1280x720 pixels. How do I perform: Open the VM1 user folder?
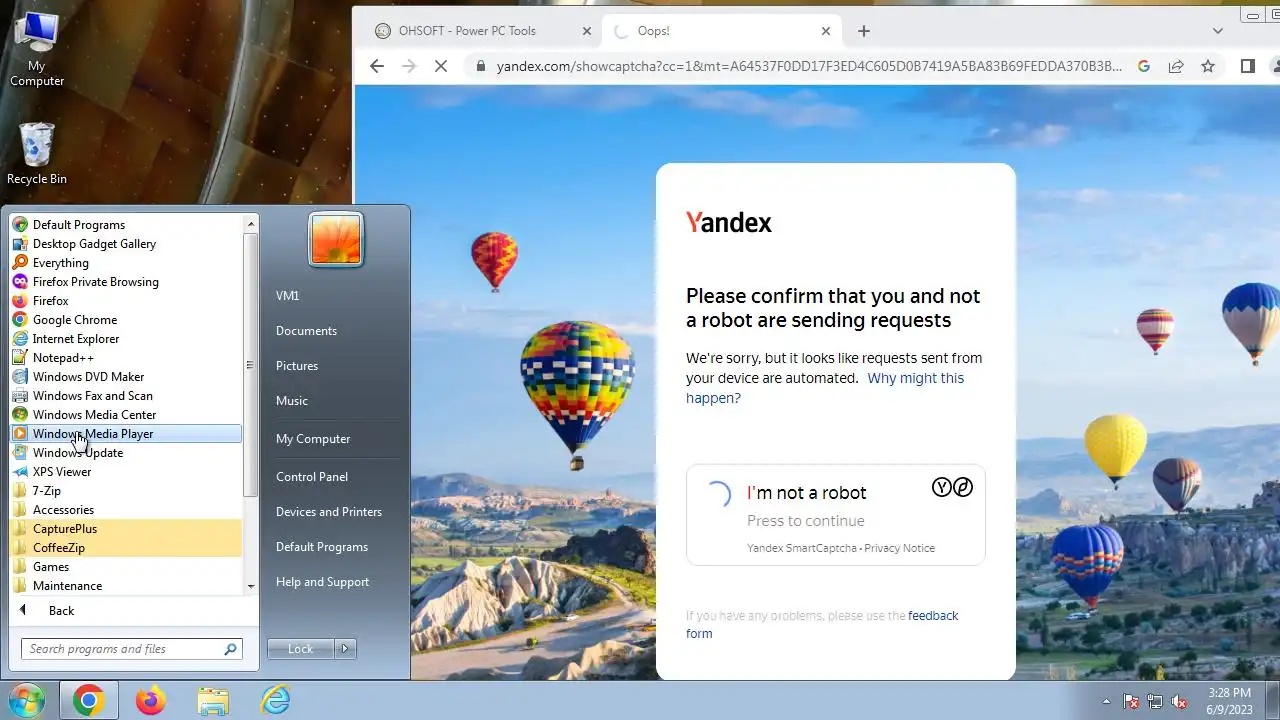click(288, 296)
